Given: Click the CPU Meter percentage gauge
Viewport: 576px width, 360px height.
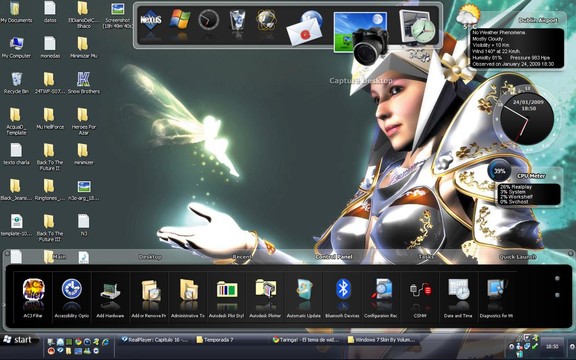Looking at the screenshot, I should click(x=499, y=171).
